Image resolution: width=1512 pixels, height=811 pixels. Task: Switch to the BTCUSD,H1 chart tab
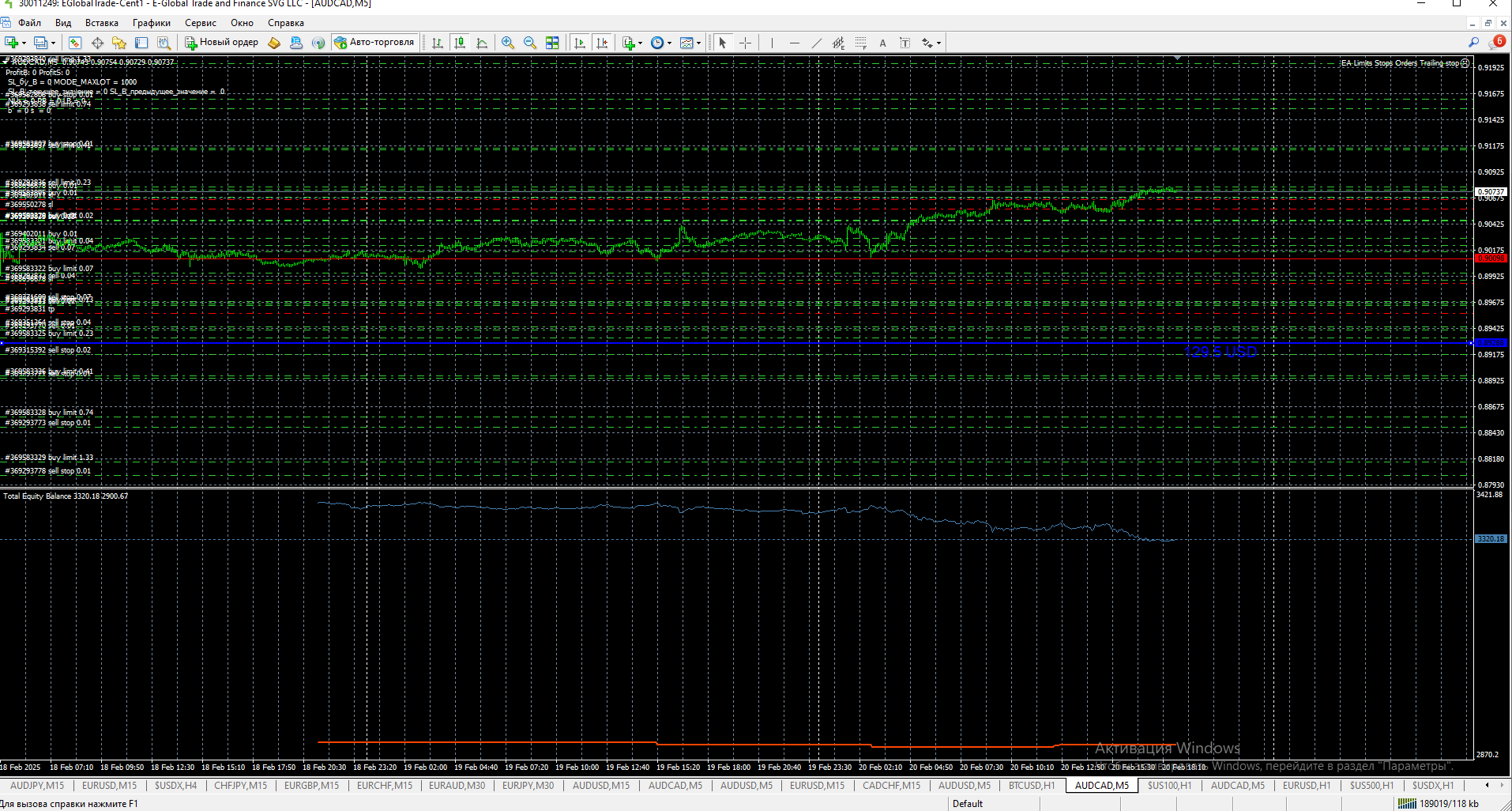tap(1032, 786)
